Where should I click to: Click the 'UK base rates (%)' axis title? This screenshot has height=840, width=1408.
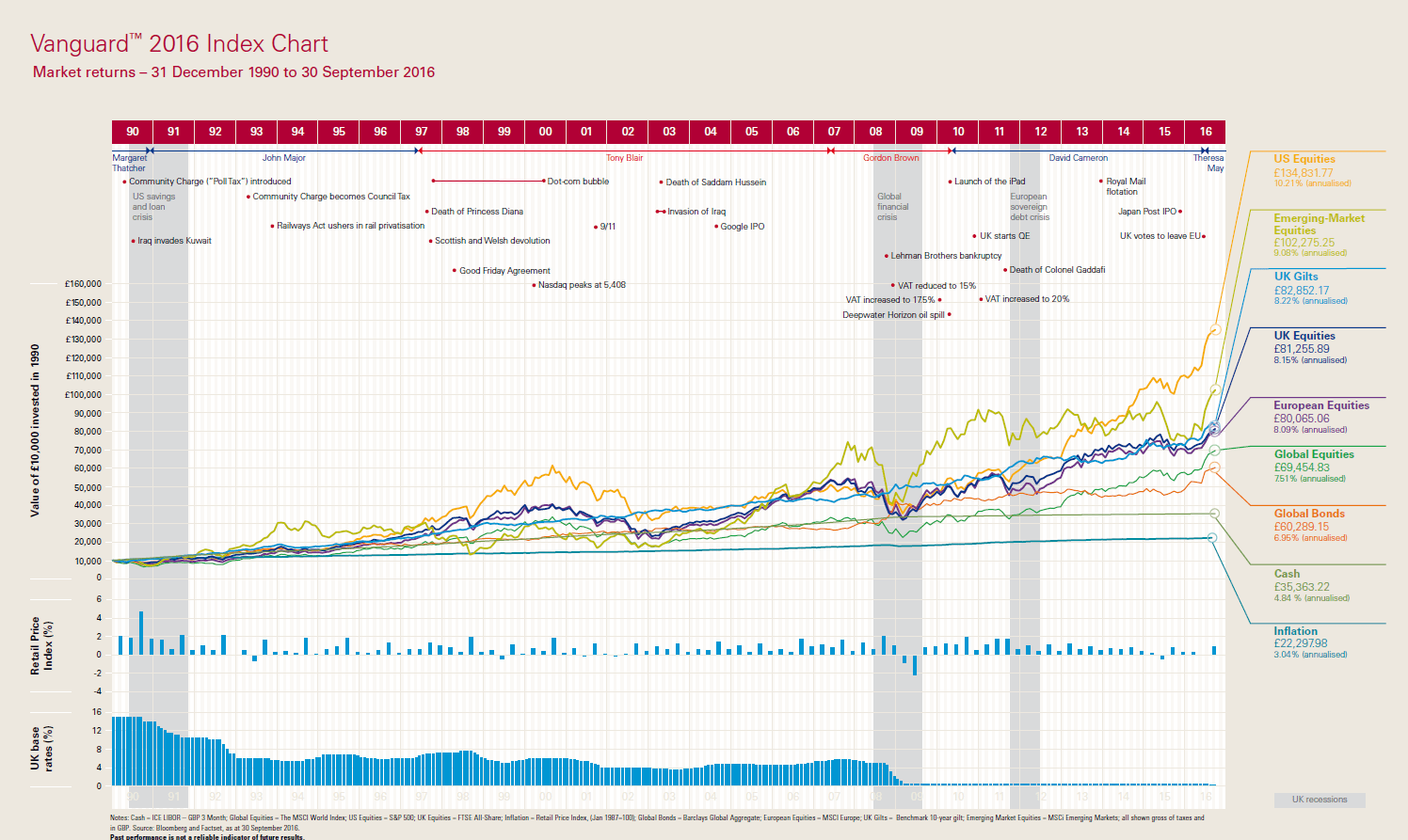pos(41,749)
